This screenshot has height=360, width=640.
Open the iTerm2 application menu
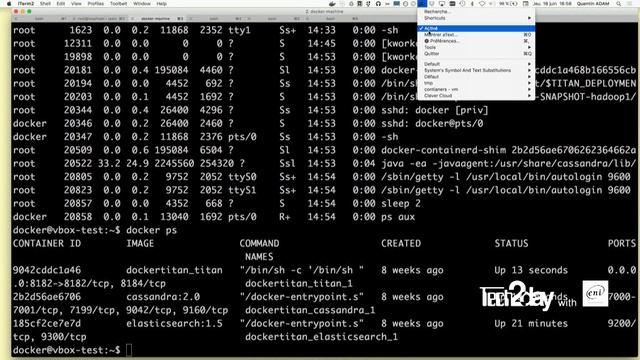pos(26,4)
